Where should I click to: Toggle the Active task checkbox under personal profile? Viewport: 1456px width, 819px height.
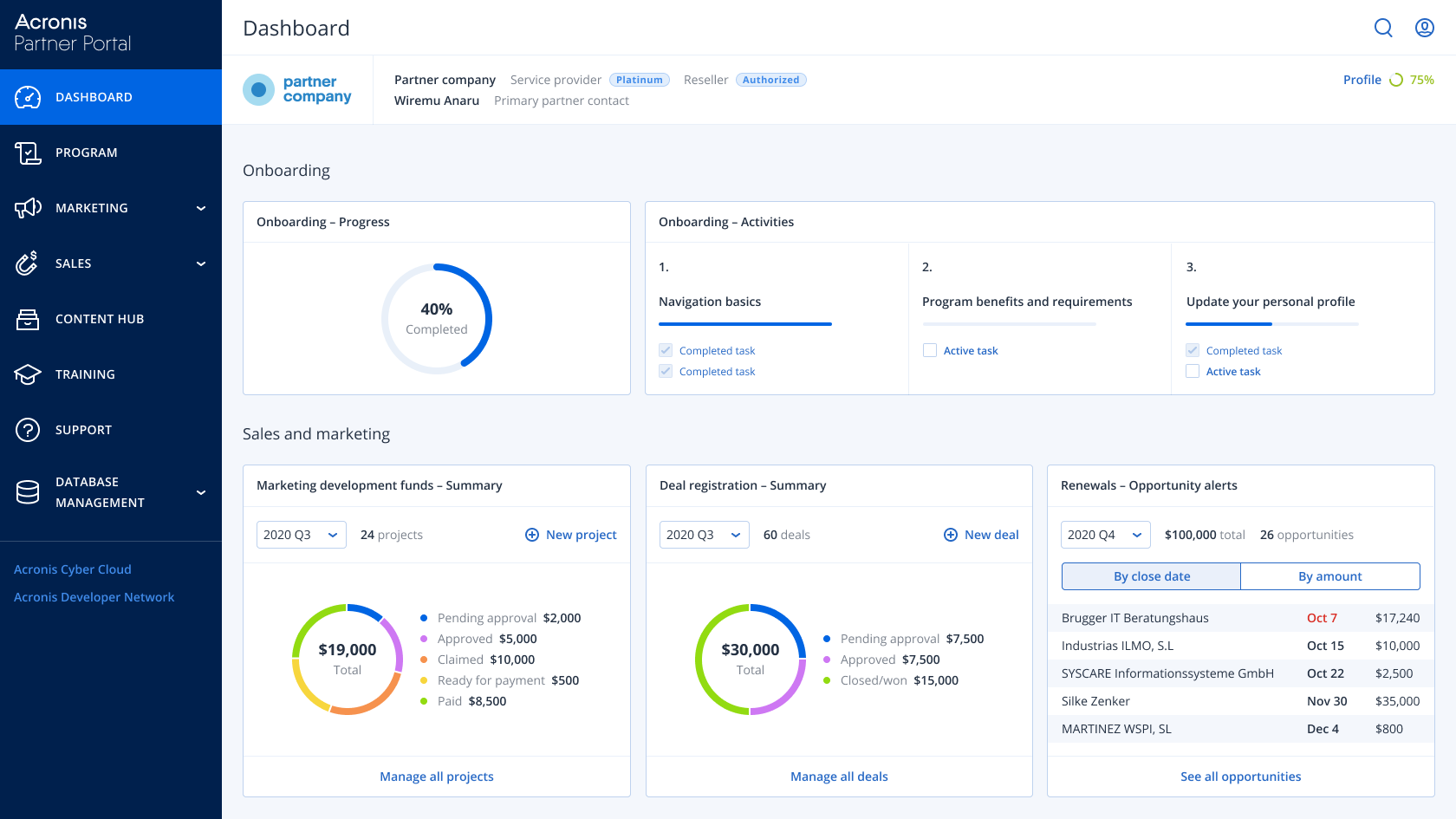(x=1193, y=372)
